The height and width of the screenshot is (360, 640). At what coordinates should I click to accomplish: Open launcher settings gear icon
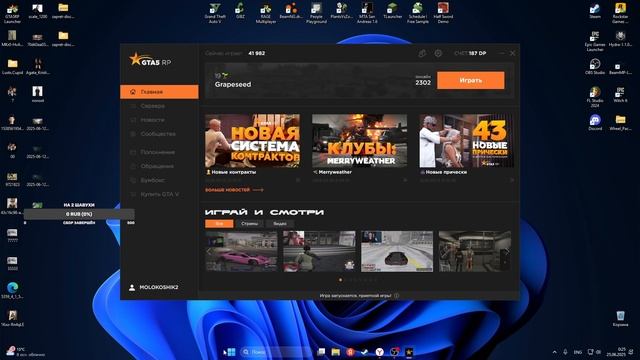pos(438,53)
